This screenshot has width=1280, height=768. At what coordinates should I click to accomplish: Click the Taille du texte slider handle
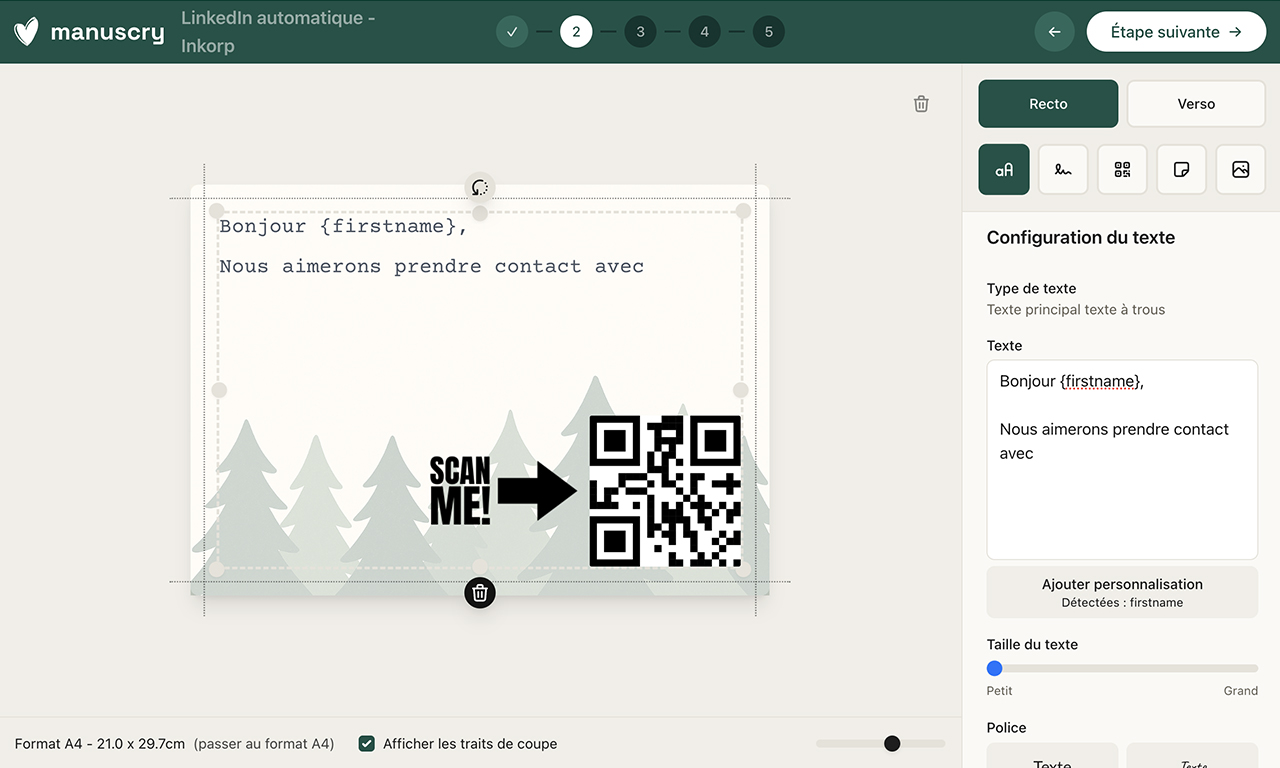click(994, 668)
